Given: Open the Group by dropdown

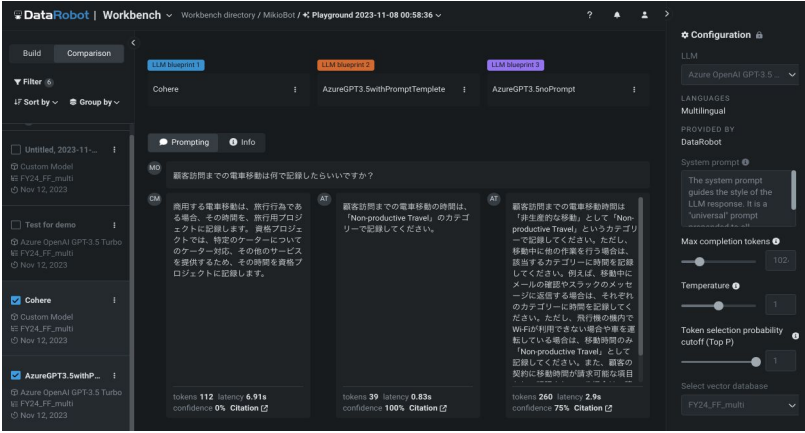Looking at the screenshot, I should coord(94,102).
